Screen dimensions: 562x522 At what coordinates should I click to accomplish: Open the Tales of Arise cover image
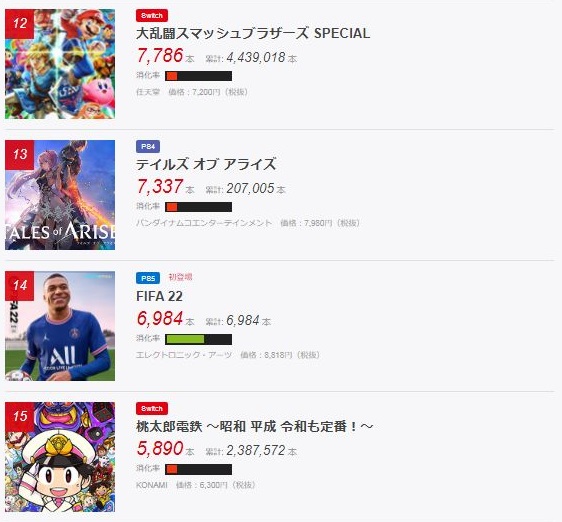pos(60,195)
